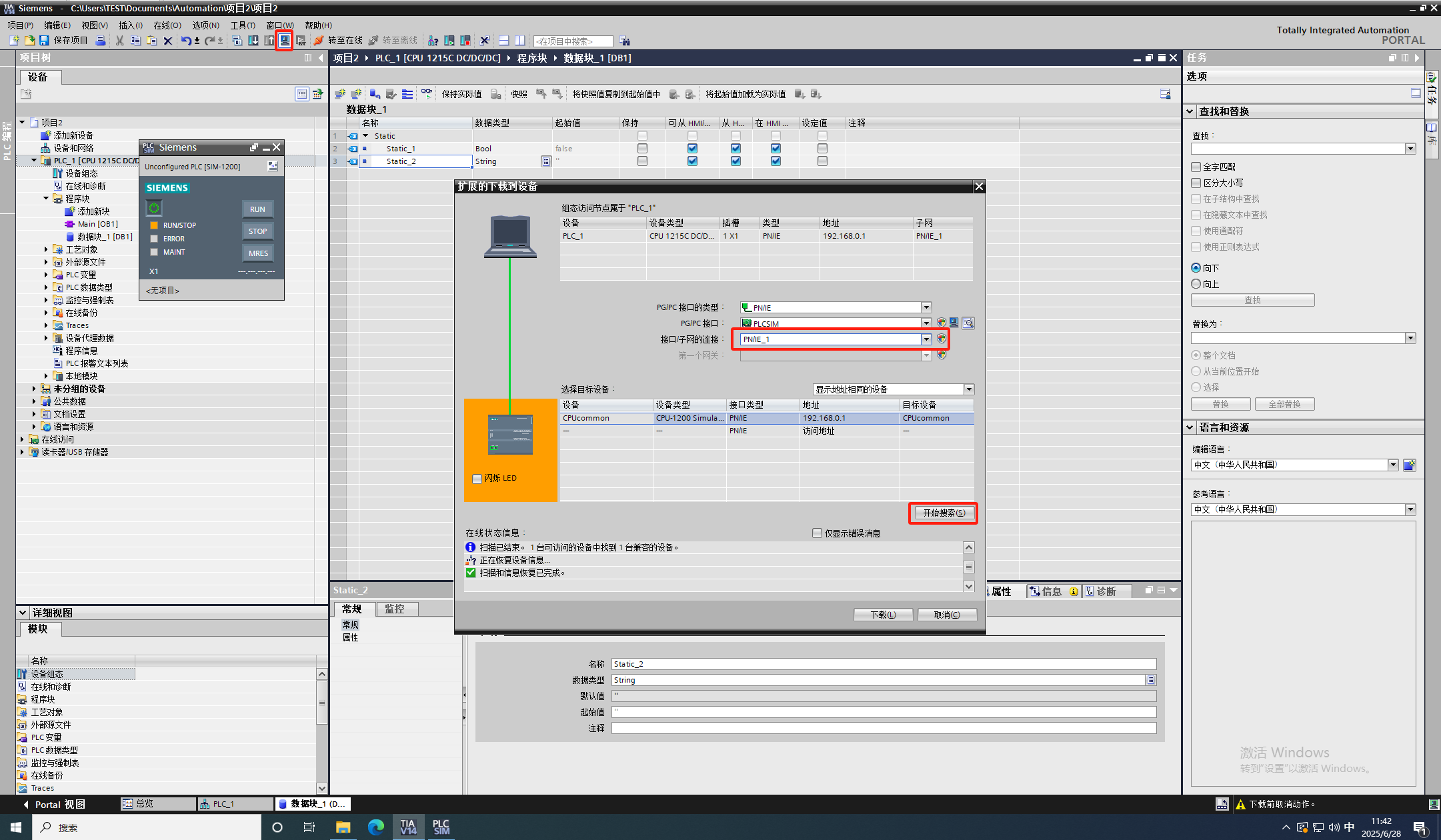Split editor space horizontally icon
Image resolution: width=1441 pixels, height=840 pixels.
coord(503,41)
